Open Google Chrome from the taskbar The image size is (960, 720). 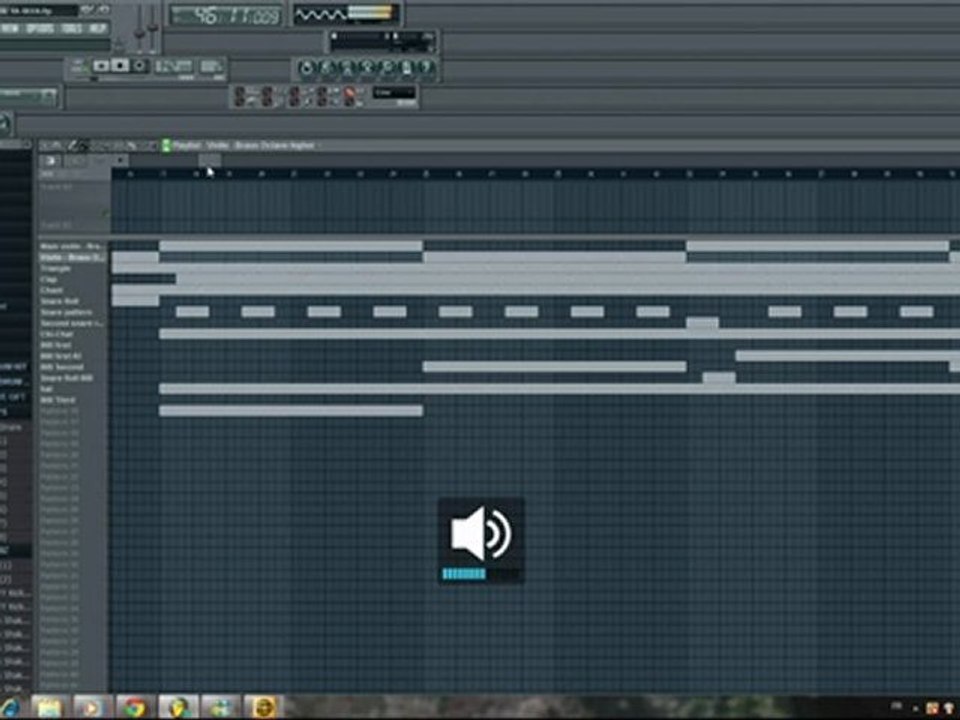coord(136,708)
